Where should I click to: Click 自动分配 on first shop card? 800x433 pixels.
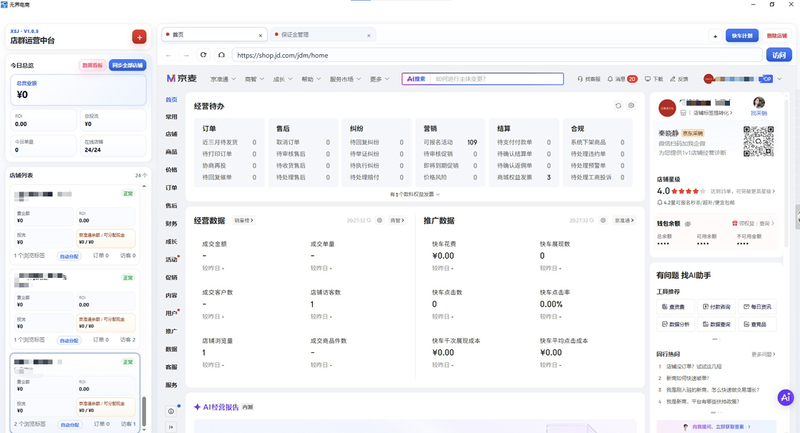pos(69,256)
